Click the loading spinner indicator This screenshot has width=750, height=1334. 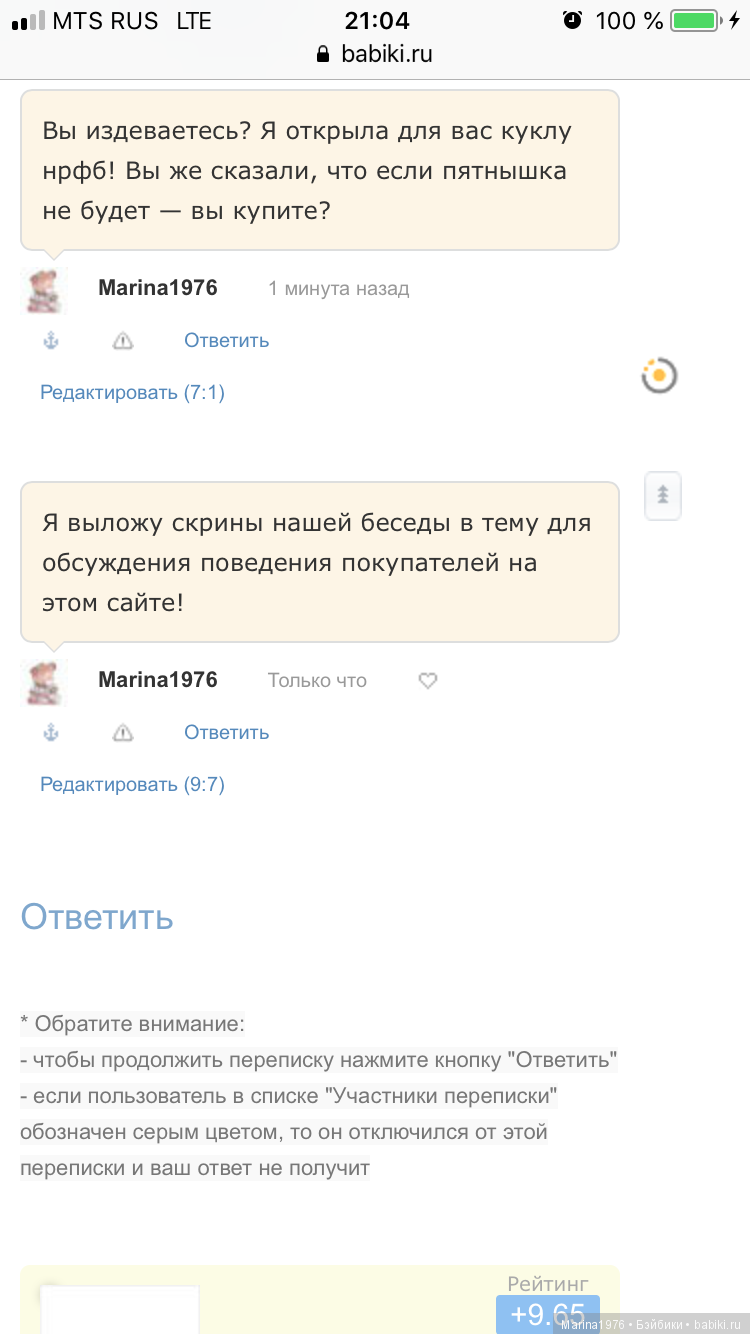pyautogui.click(x=659, y=375)
